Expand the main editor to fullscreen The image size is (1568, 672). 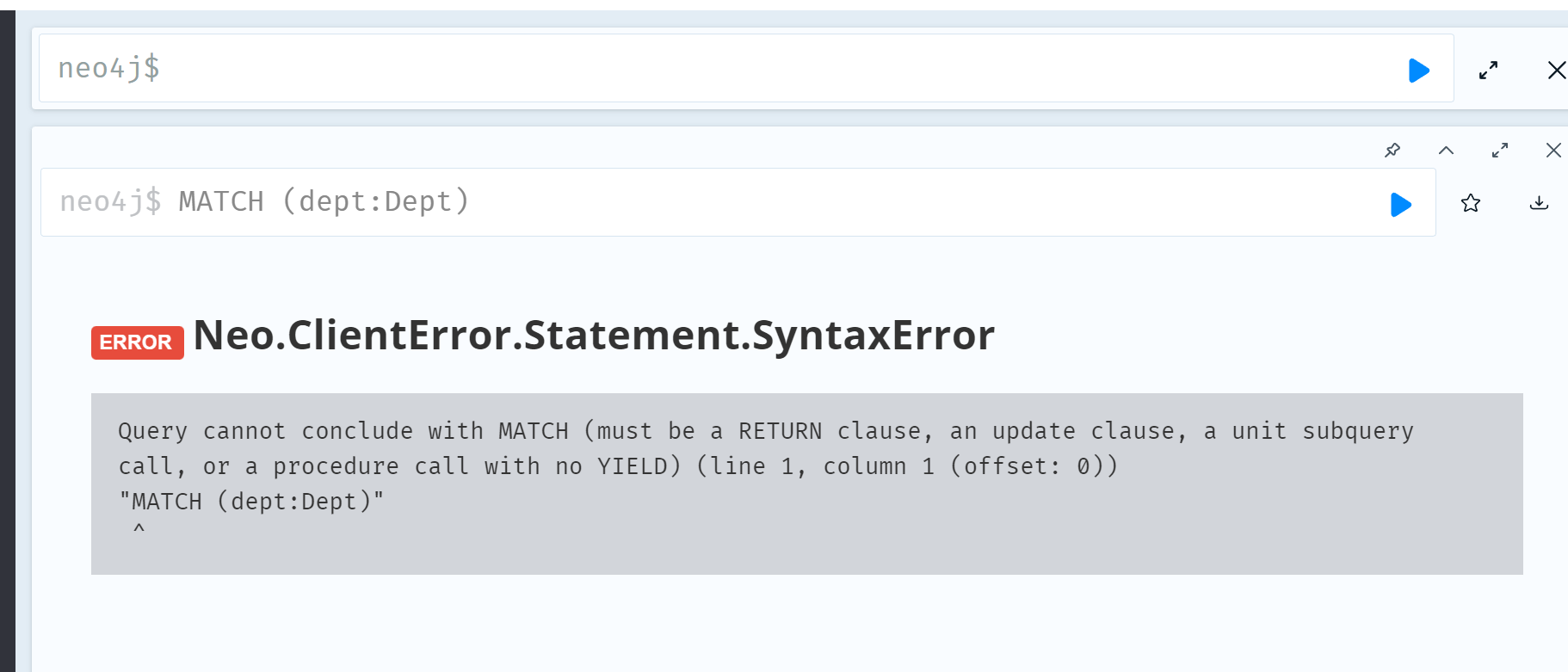click(1488, 70)
